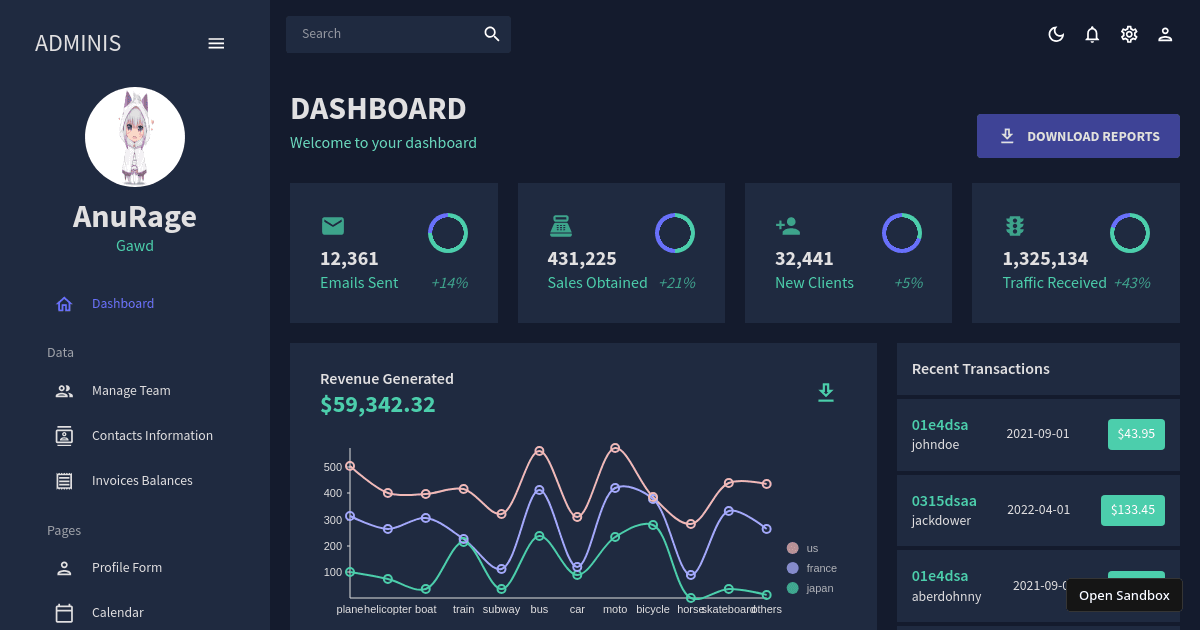Focus the Search input field
This screenshot has width=1200, height=630.
tap(384, 34)
